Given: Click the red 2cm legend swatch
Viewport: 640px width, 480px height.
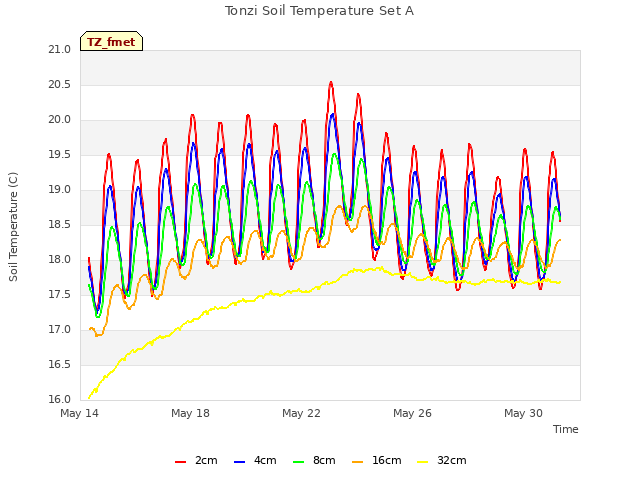Looking at the screenshot, I should pos(180,462).
